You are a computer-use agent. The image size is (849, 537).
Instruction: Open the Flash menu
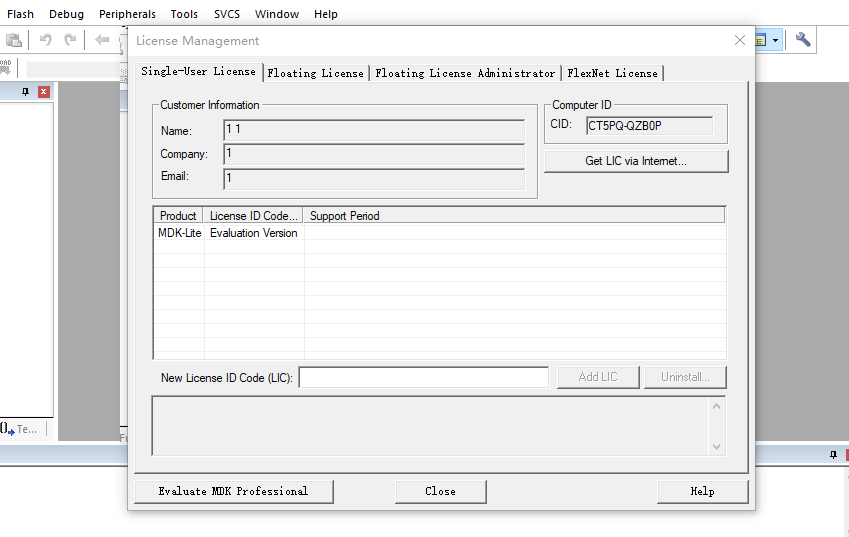coord(21,14)
